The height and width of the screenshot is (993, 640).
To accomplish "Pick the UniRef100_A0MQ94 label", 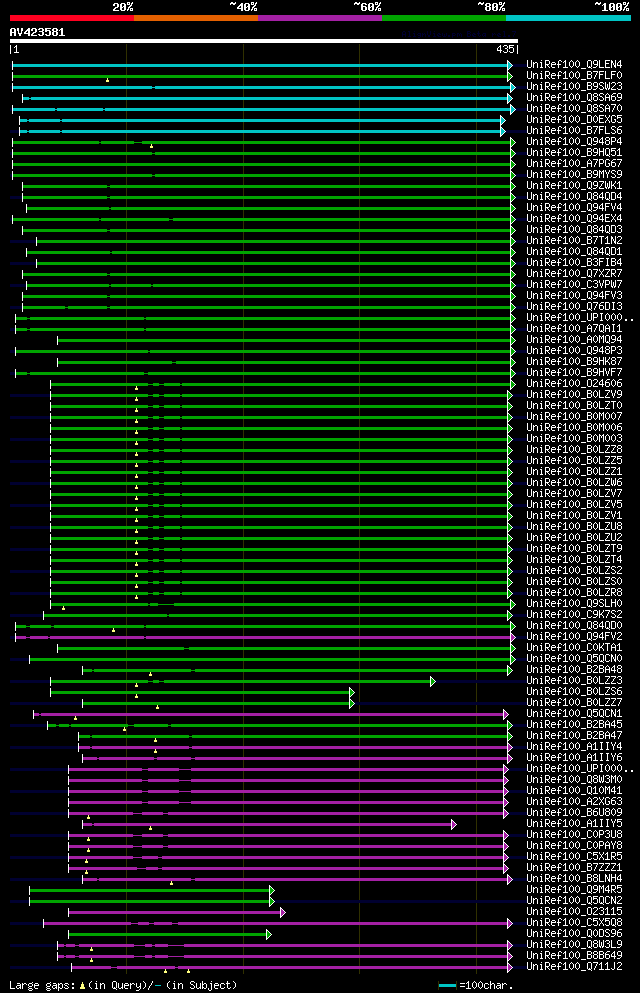I will point(574,339).
